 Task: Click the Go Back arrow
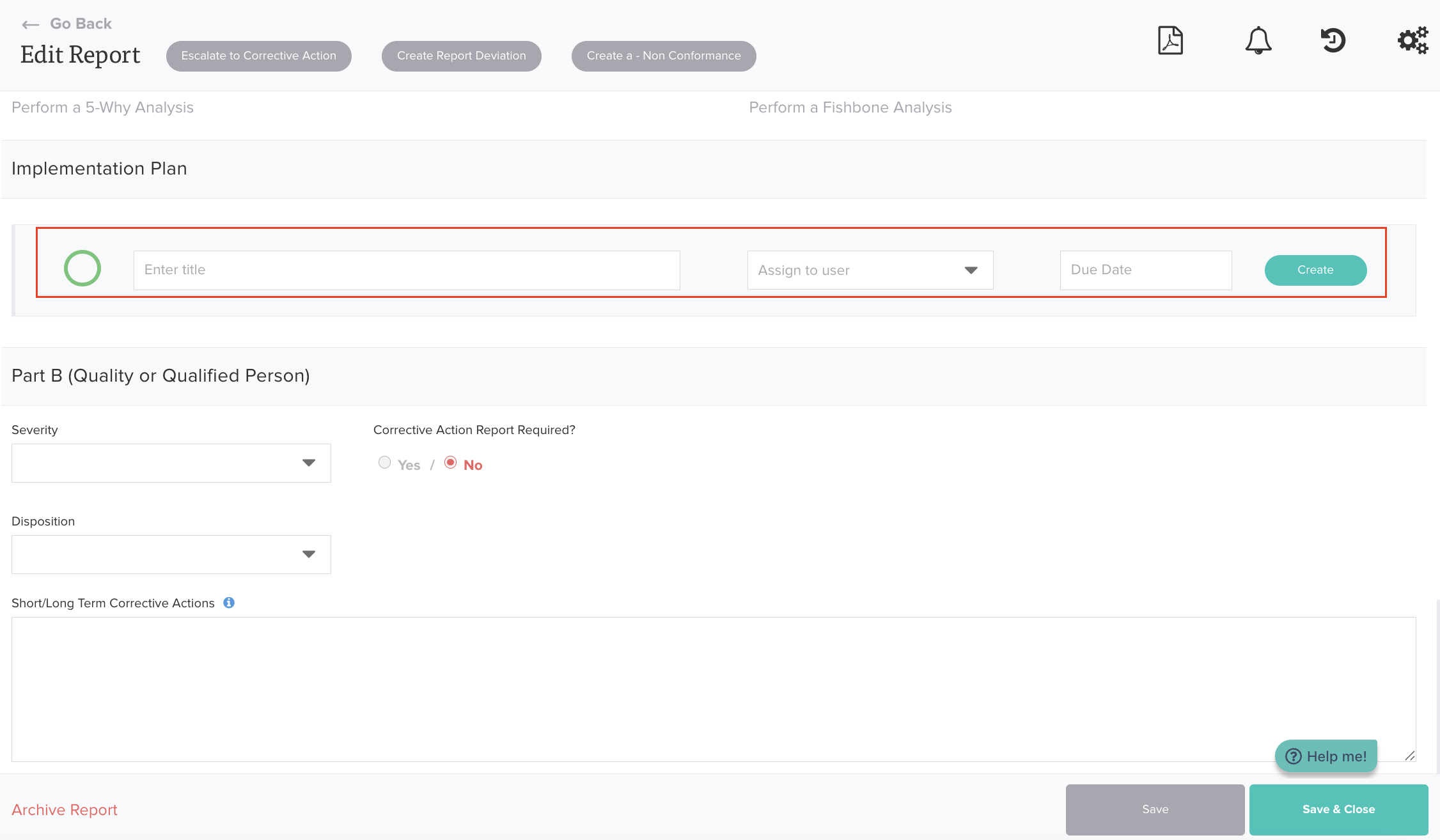click(x=30, y=25)
